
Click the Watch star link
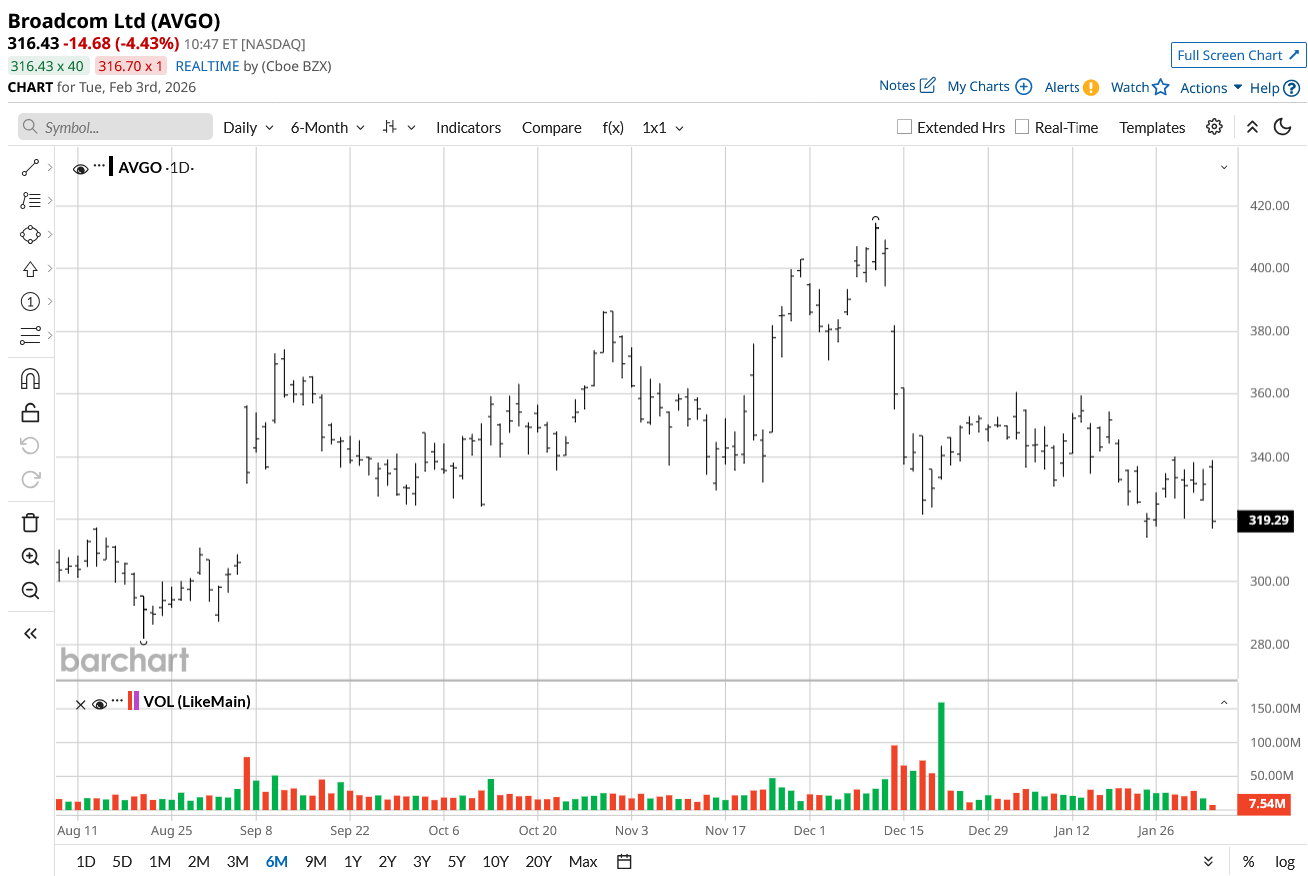pos(1140,87)
